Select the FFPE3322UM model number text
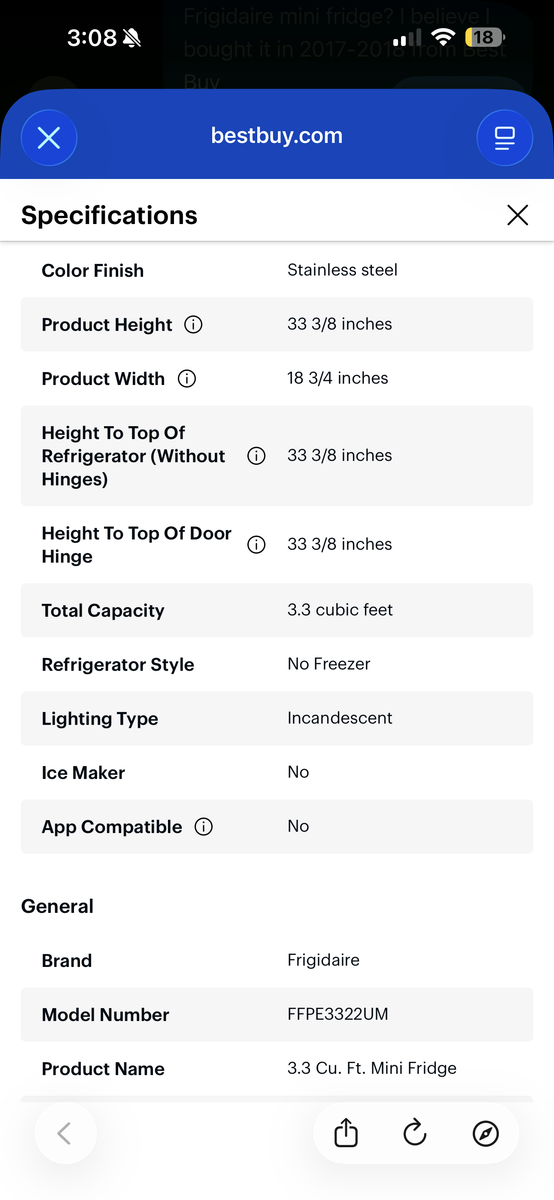 pos(338,1014)
